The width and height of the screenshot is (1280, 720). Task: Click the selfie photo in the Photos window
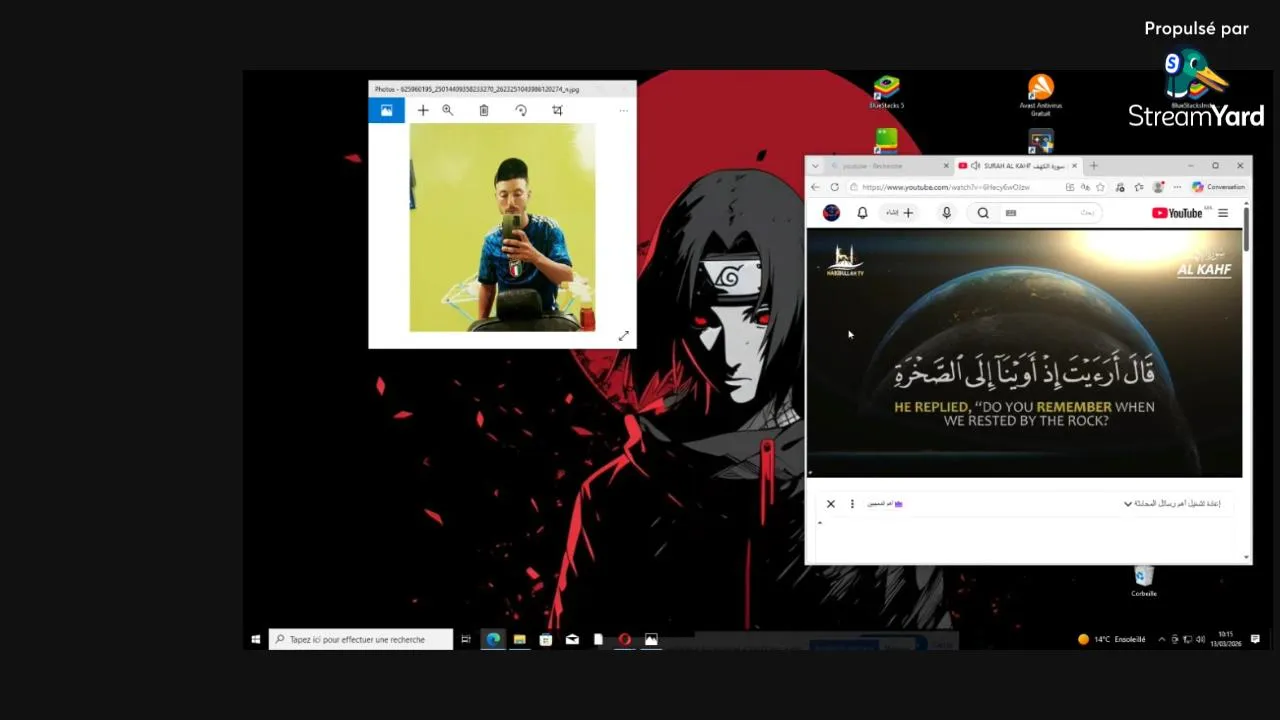(x=502, y=227)
